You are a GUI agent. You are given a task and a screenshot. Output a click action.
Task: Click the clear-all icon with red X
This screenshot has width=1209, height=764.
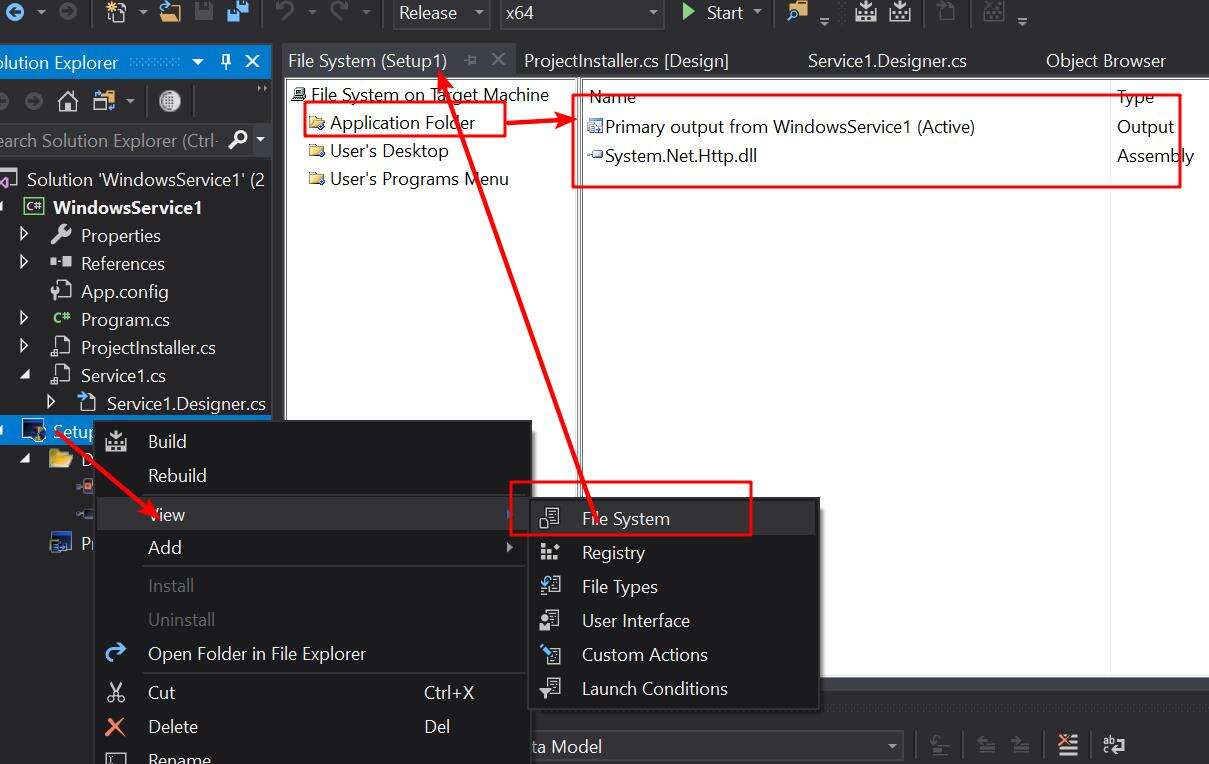coord(1067,745)
